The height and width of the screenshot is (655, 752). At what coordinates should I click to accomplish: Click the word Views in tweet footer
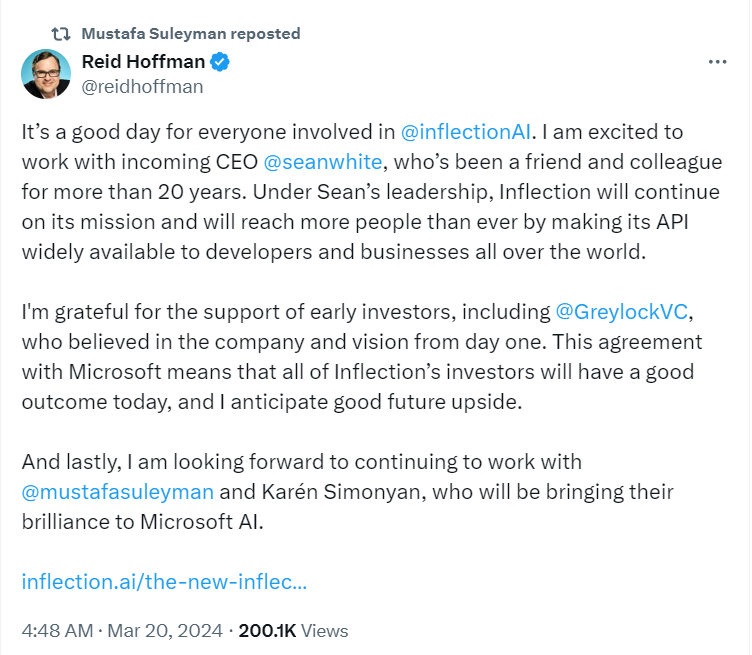[324, 631]
